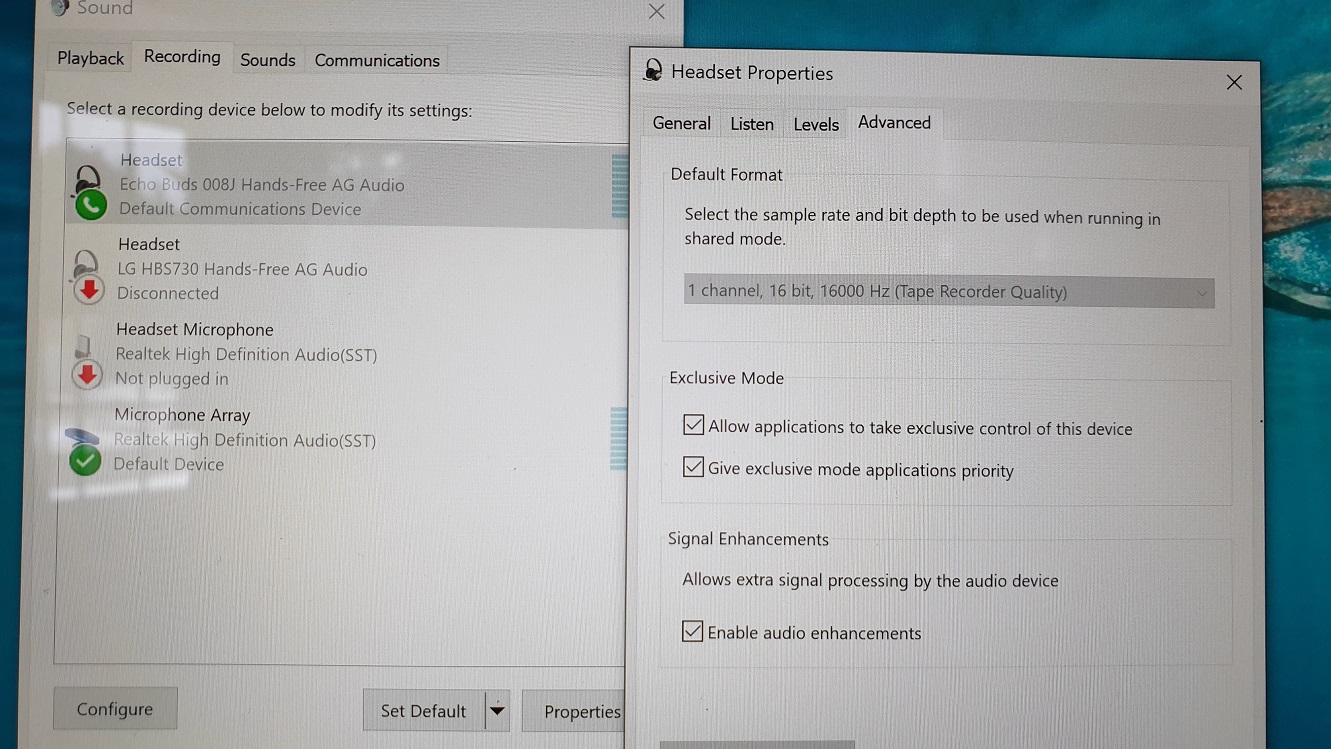Select the Headset Microphone device name
Screen dimensions: 1331x749
pos(195,329)
